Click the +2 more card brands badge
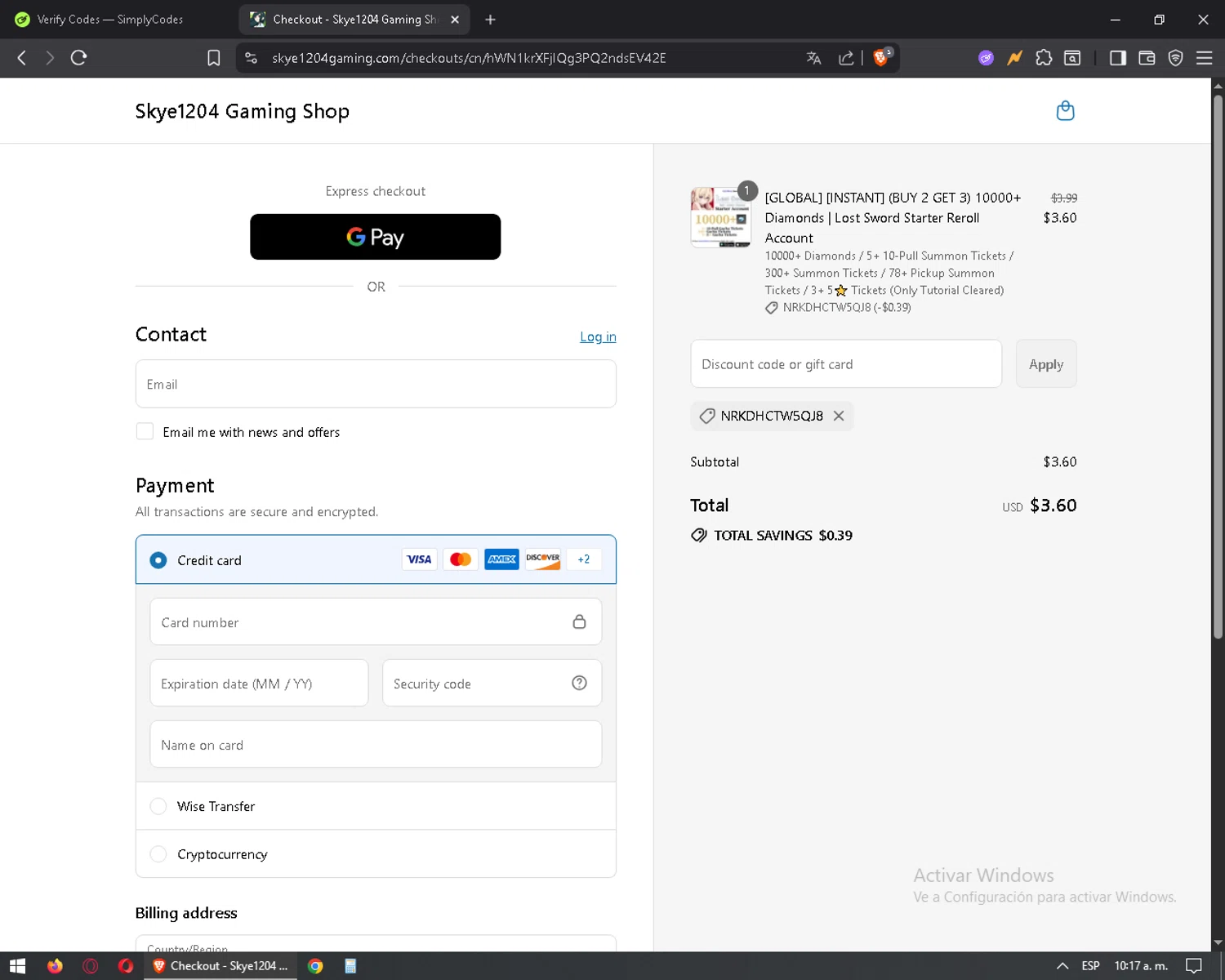The height and width of the screenshot is (980, 1225). [x=583, y=559]
